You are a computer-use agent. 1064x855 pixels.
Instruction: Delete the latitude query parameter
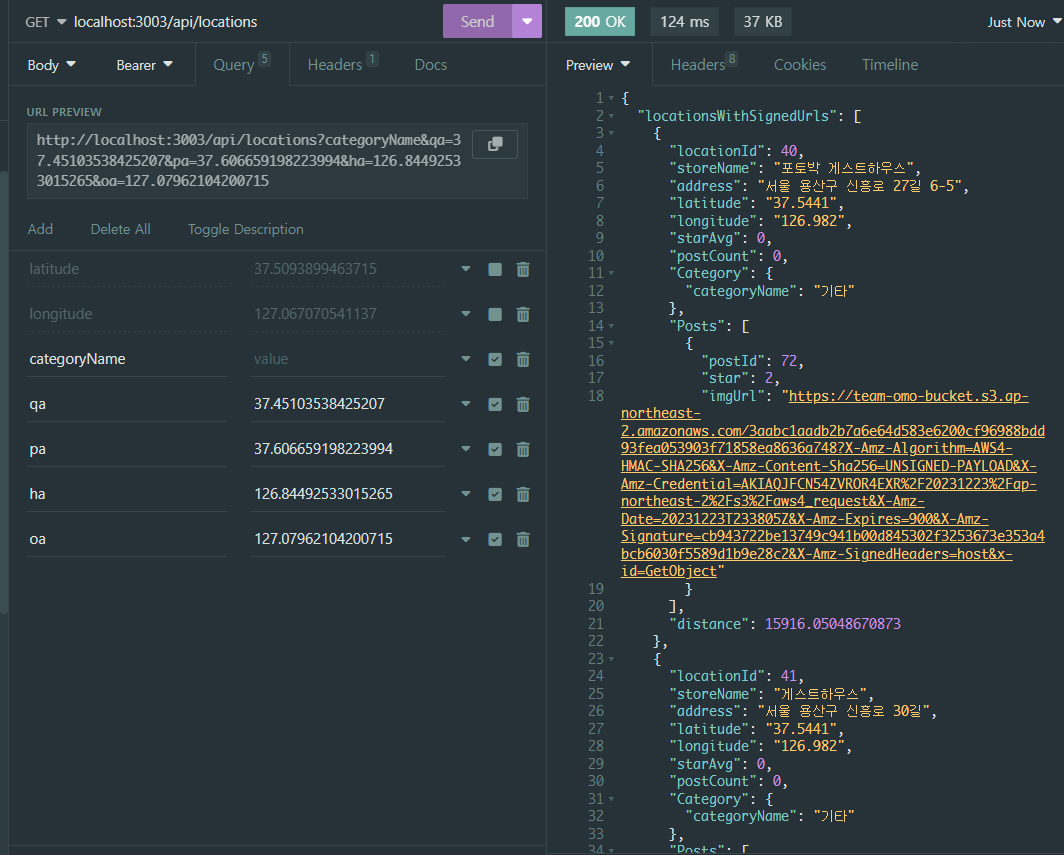[522, 269]
